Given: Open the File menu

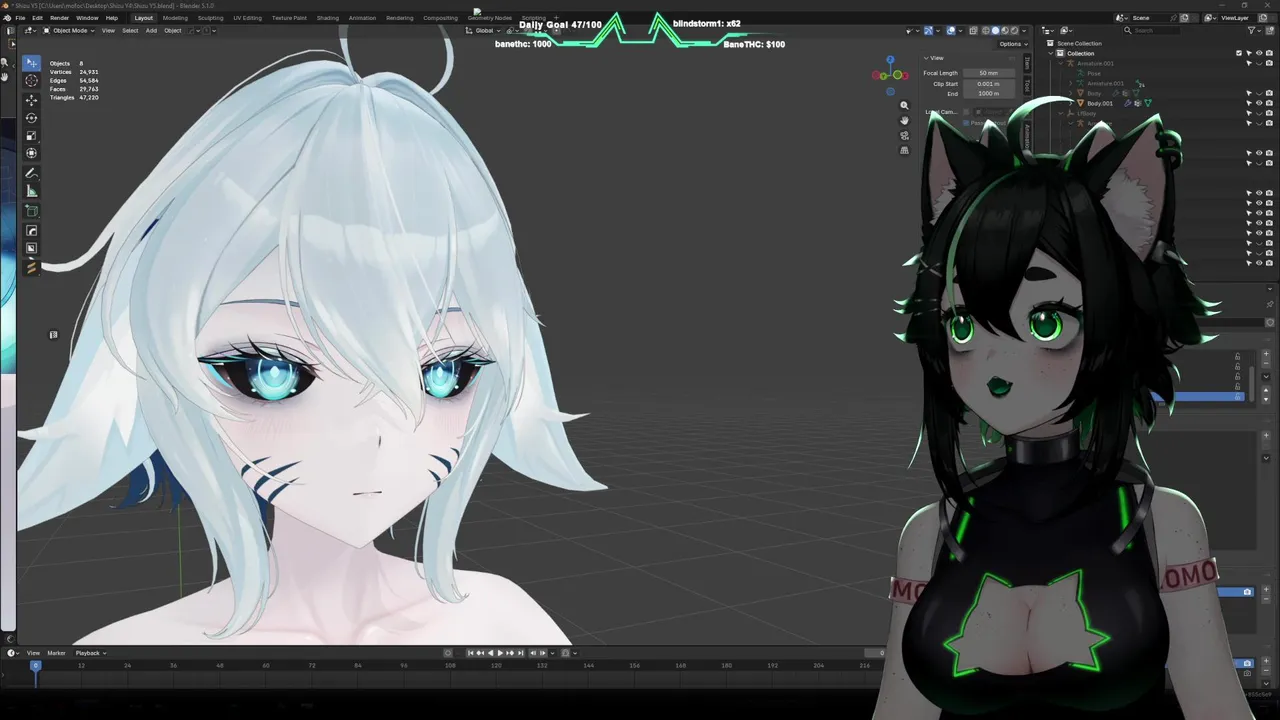Looking at the screenshot, I should click(20, 18).
